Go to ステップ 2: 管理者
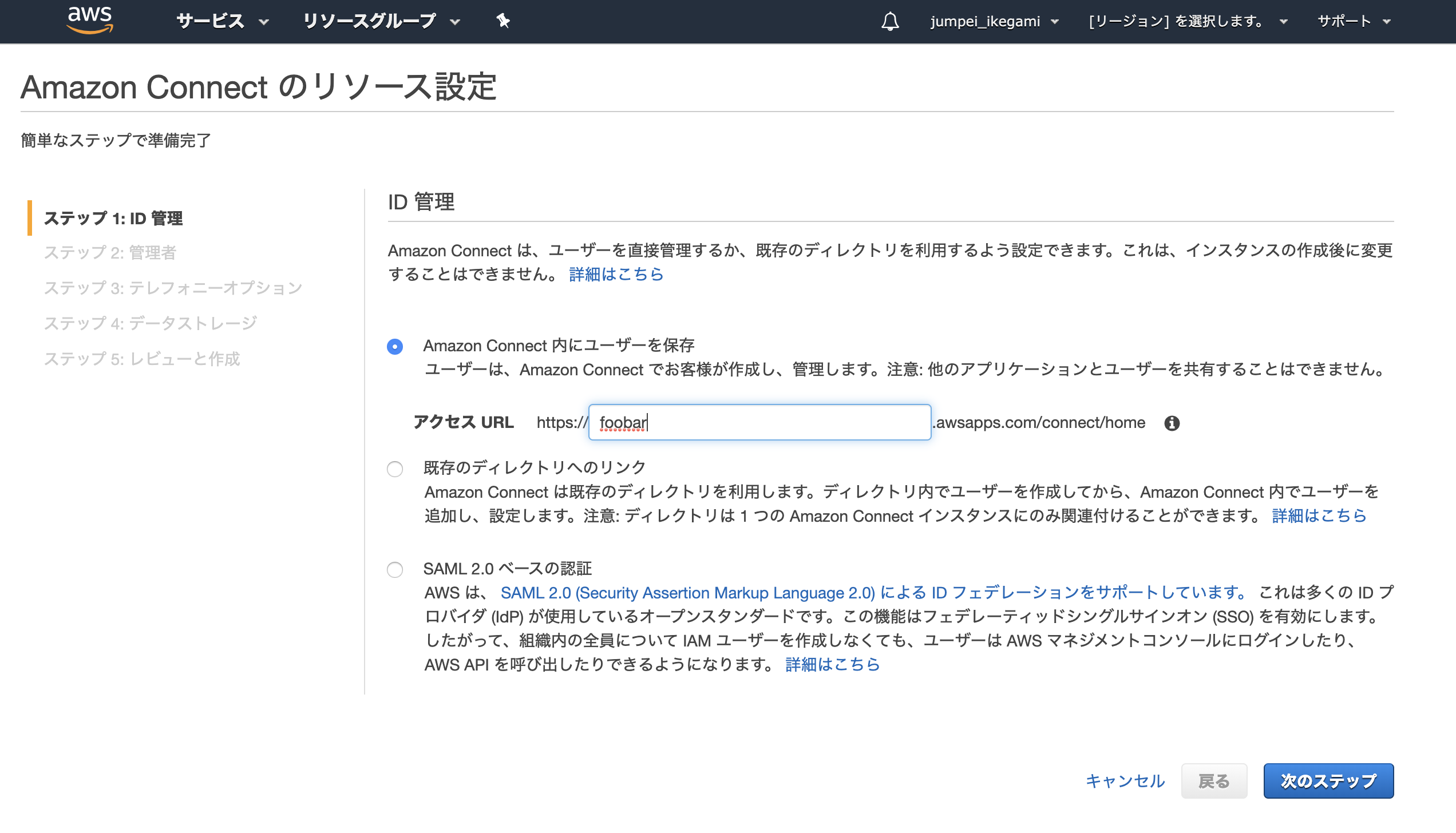This screenshot has width=1456, height=833. (x=110, y=252)
